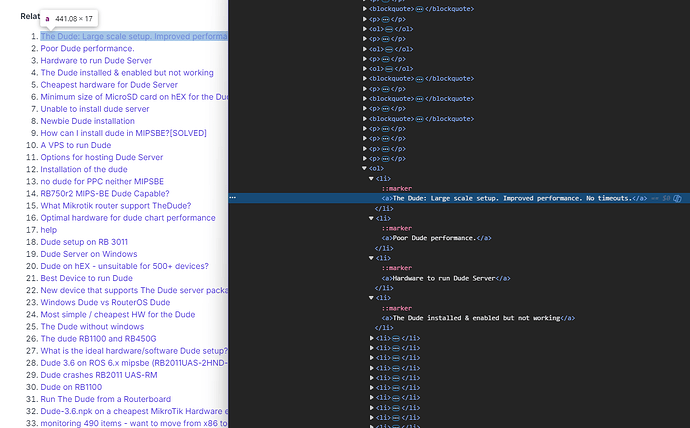690x428 pixels.
Task: Open 'A VPS to run Dude' link
Action: (x=76, y=145)
